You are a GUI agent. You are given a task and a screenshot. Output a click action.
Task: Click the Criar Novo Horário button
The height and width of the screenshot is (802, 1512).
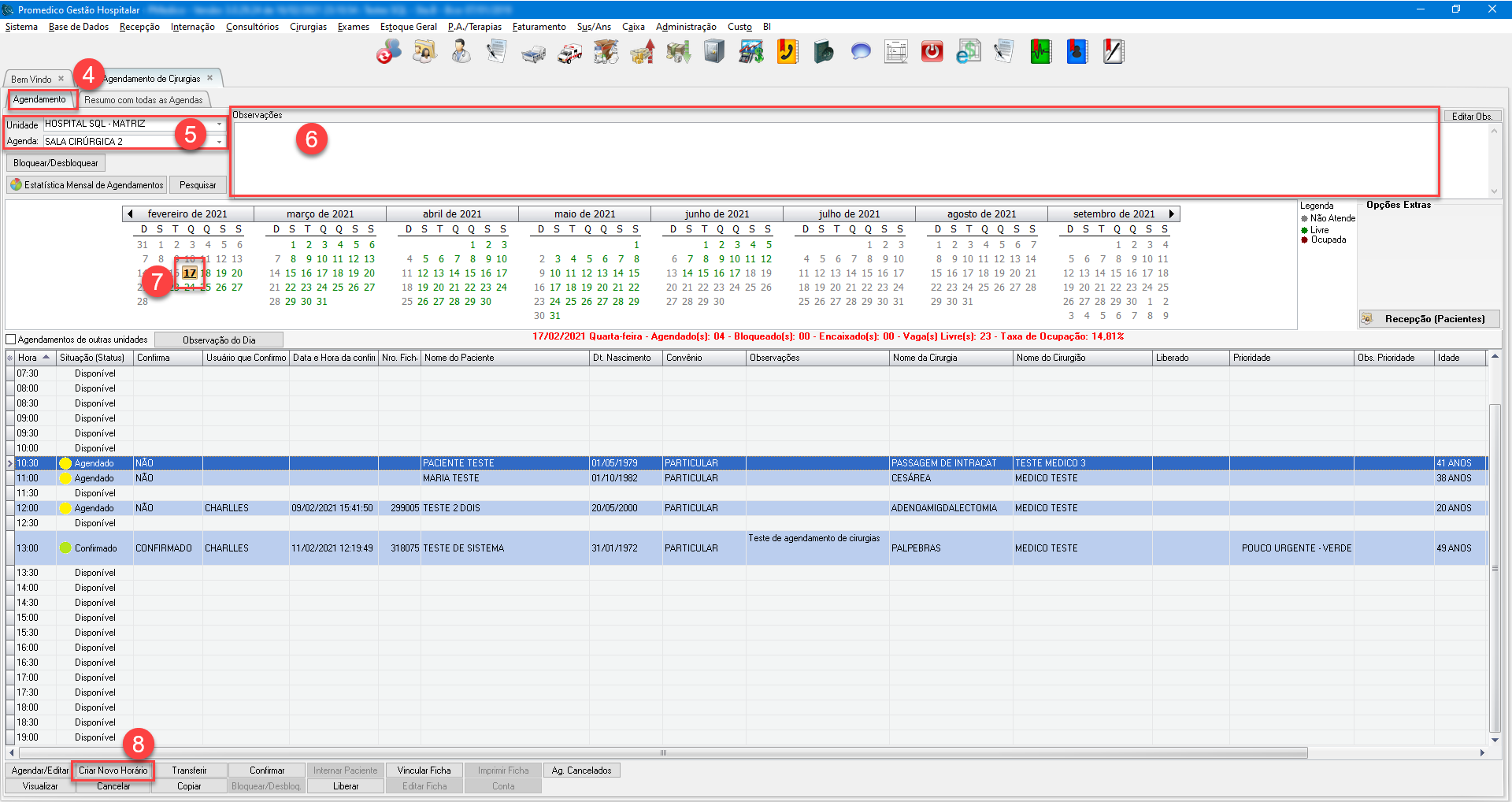113,770
